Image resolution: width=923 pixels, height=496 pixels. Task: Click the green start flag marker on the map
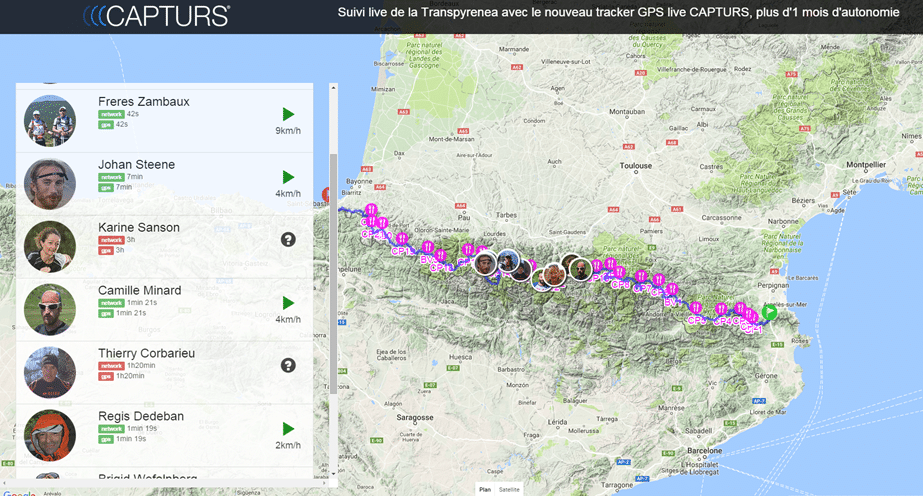point(769,312)
